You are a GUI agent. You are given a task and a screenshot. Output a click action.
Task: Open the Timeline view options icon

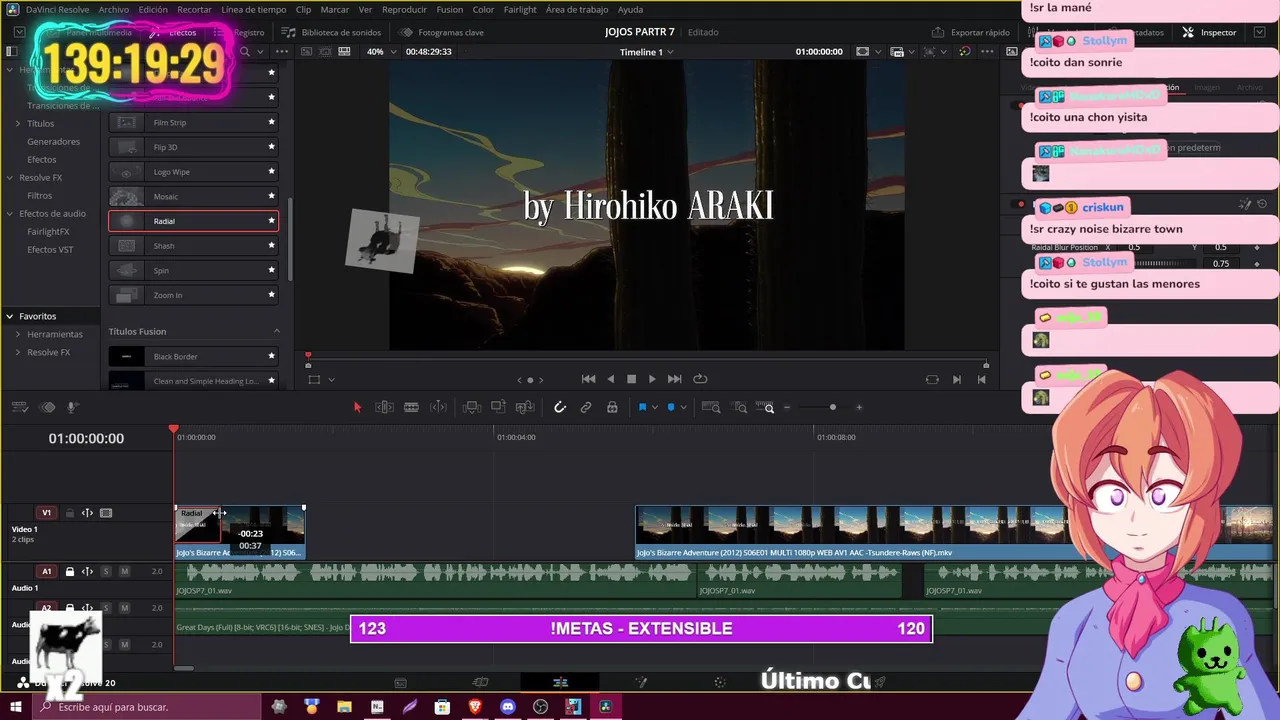click(19, 407)
